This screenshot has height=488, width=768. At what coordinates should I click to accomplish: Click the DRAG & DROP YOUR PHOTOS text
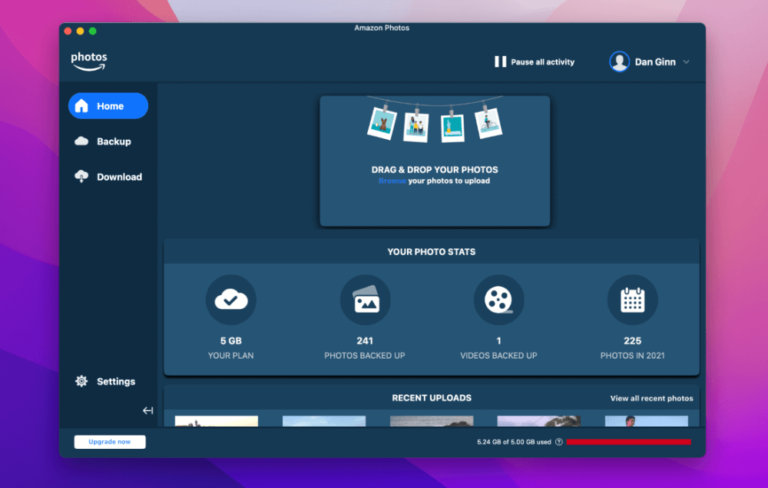click(x=434, y=170)
